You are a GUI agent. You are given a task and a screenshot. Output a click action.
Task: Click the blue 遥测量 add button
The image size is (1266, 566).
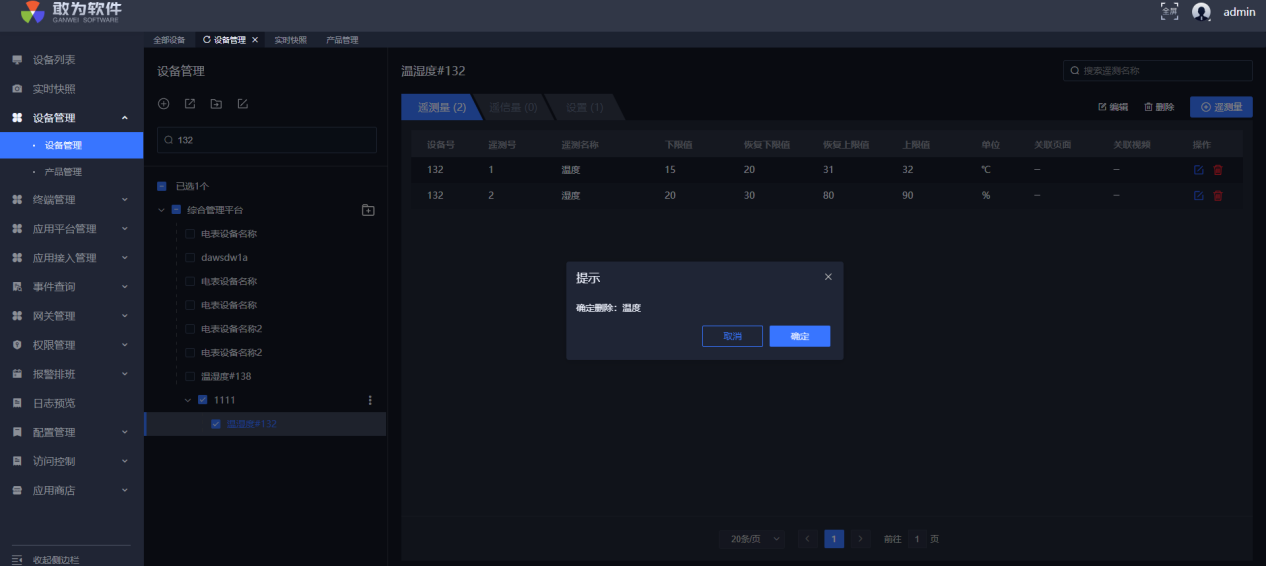(1221, 107)
